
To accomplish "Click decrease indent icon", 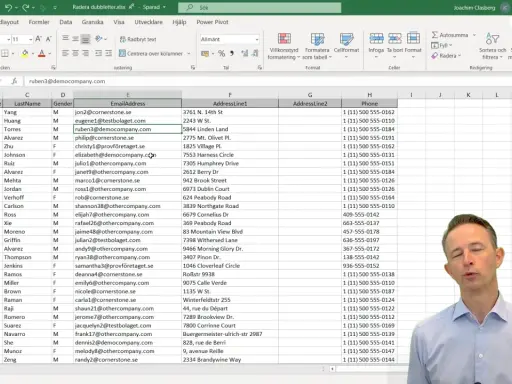I will tap(98, 53).
